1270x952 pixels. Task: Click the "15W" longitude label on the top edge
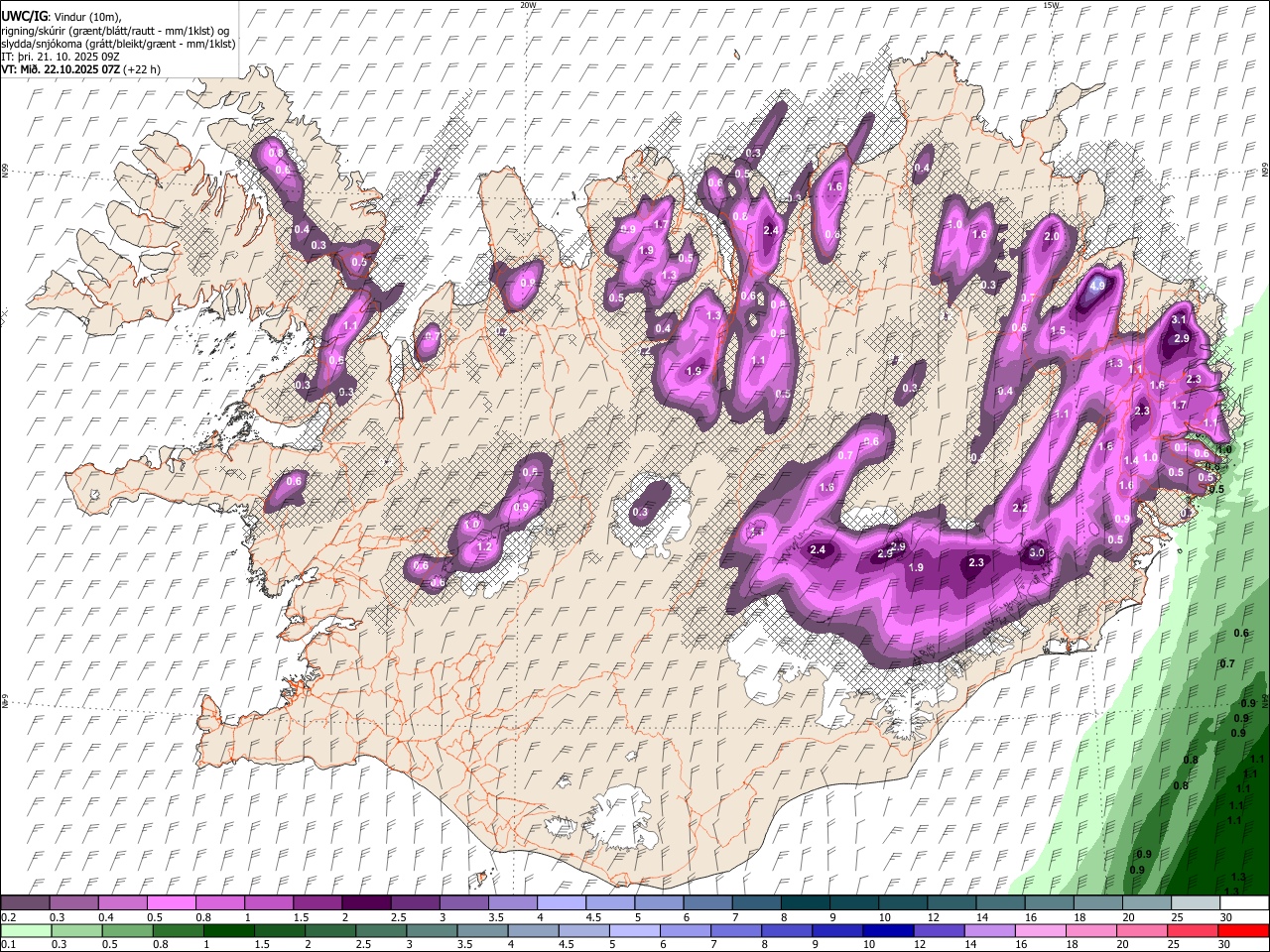[x=1051, y=5]
